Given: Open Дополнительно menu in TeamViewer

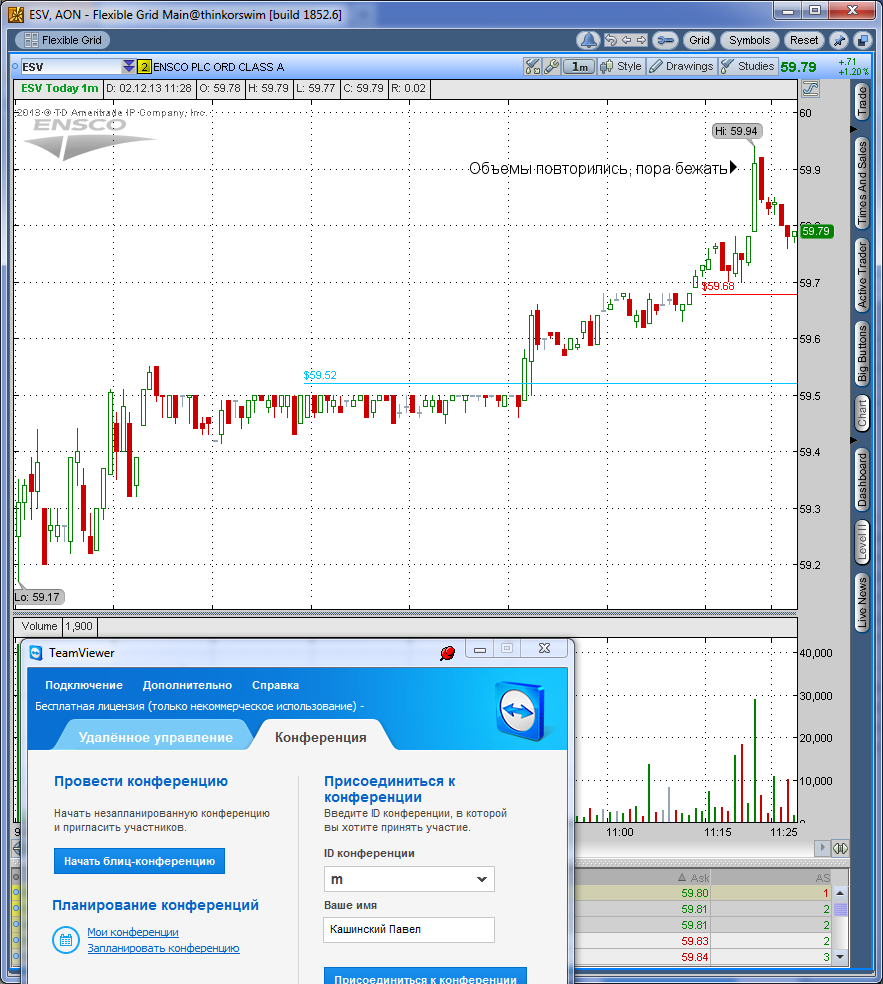Looking at the screenshot, I should (187, 685).
